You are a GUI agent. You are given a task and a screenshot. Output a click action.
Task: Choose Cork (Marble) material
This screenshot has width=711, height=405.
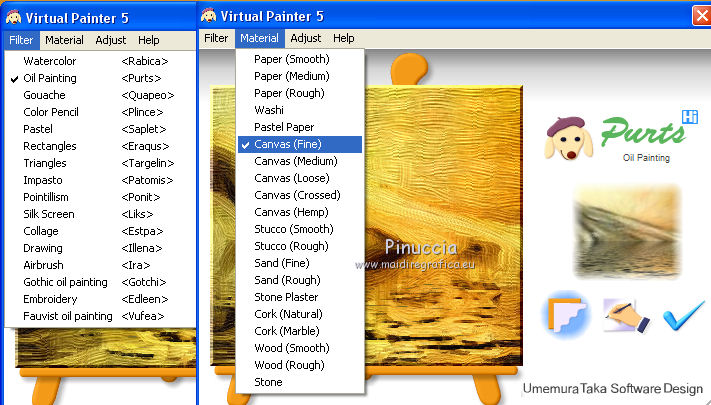[x=300, y=331]
